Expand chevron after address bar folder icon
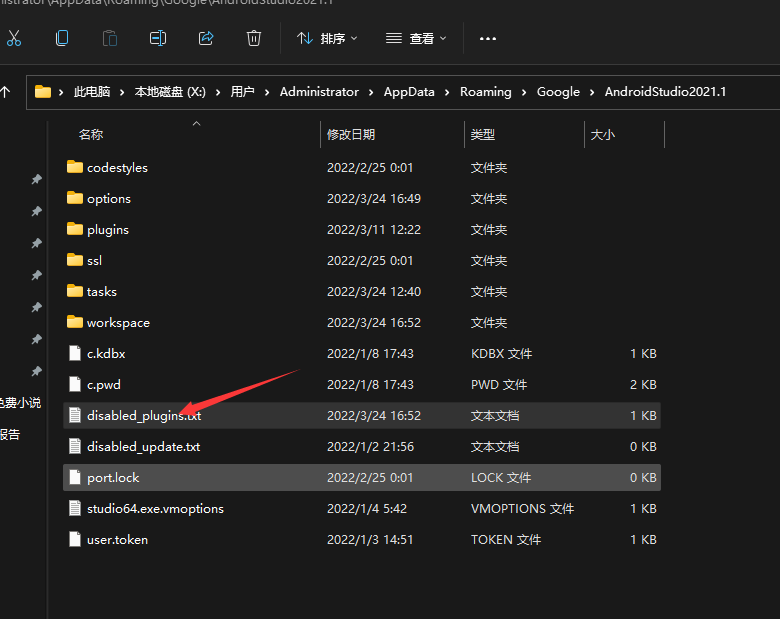Image resolution: width=780 pixels, height=619 pixels. [x=61, y=92]
